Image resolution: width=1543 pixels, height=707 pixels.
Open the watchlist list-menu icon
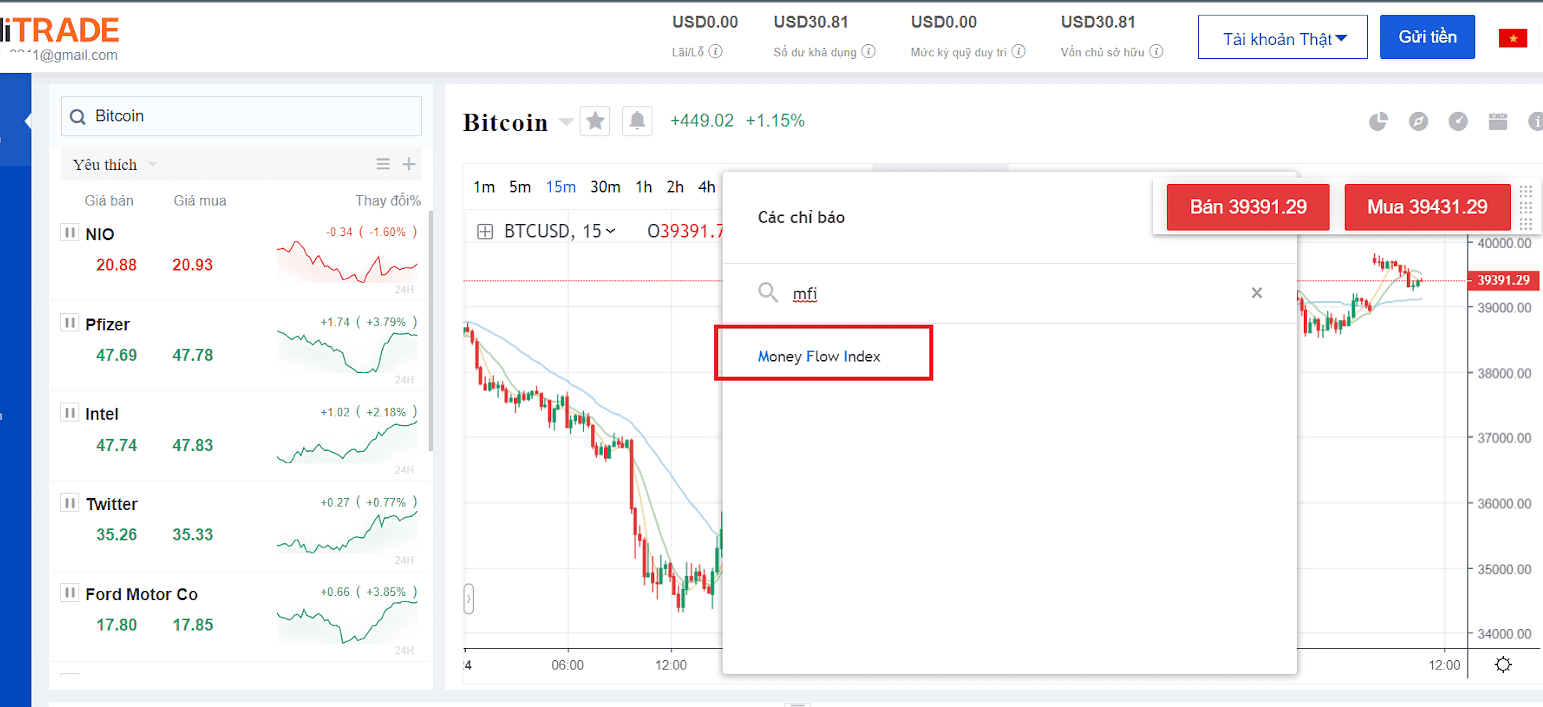383,164
